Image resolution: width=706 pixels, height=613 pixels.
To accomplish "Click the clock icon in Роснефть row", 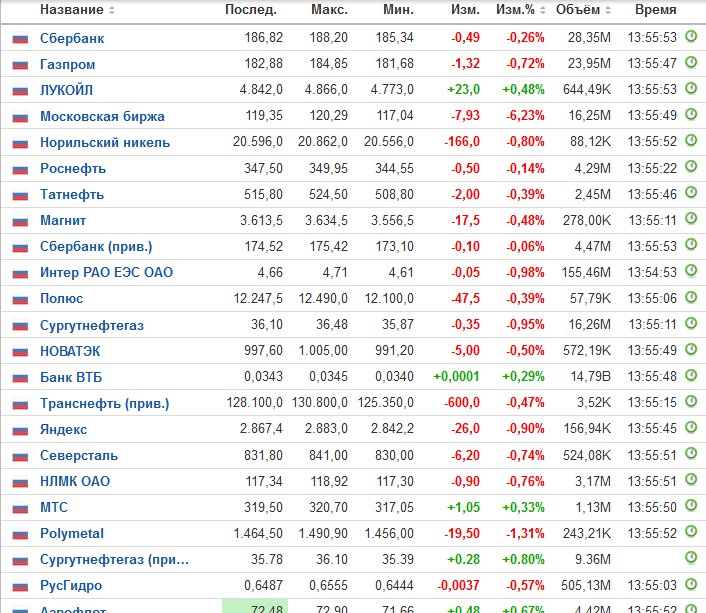I will pyautogui.click(x=691, y=167).
